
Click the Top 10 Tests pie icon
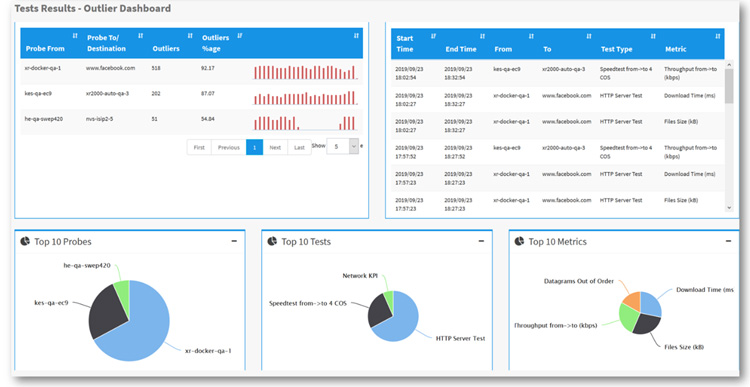[272, 242]
